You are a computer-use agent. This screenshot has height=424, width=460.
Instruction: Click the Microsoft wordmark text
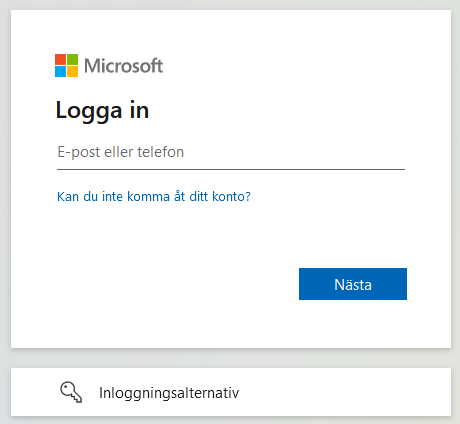point(123,66)
